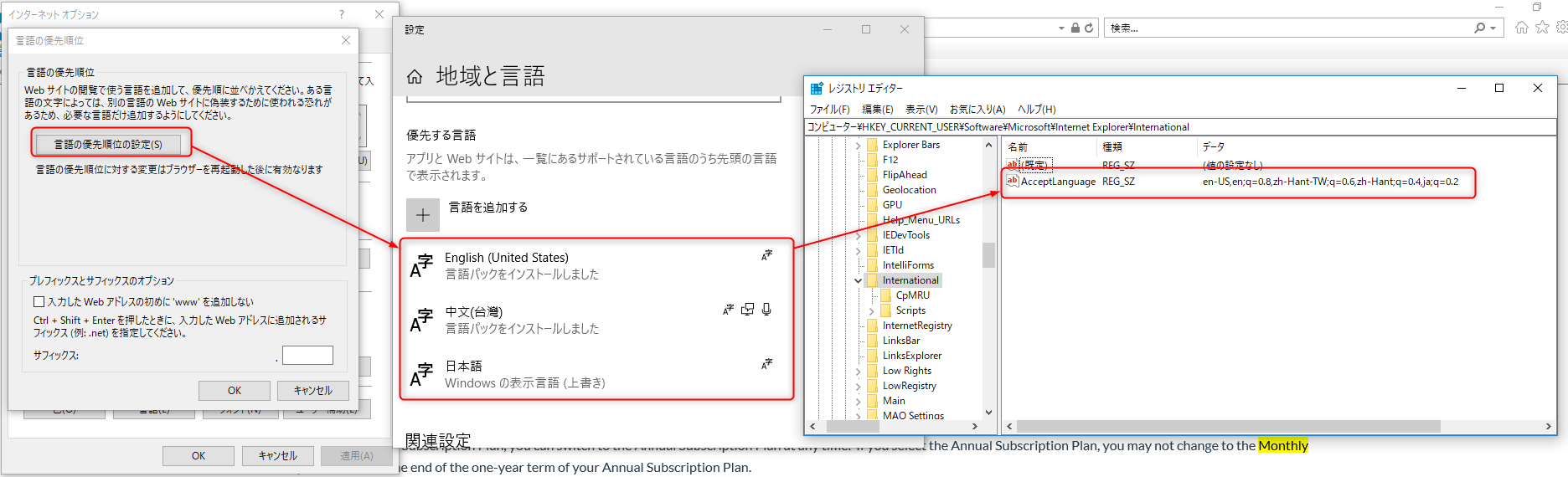1568x477 pixels.
Task: Click the 言語の優先順位の設定(S) button
Action: point(108,144)
